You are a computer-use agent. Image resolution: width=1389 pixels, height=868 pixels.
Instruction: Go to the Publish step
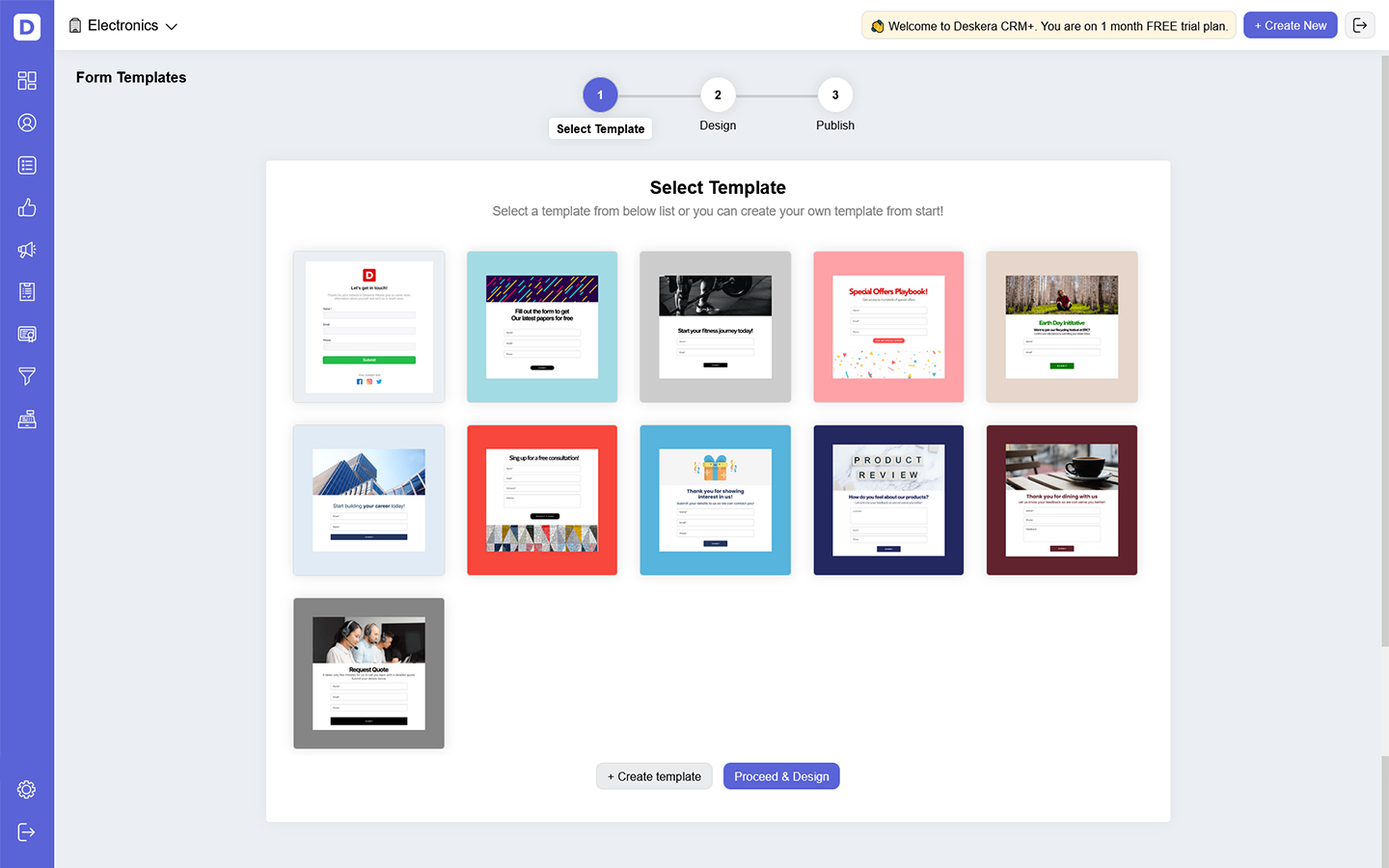(834, 95)
